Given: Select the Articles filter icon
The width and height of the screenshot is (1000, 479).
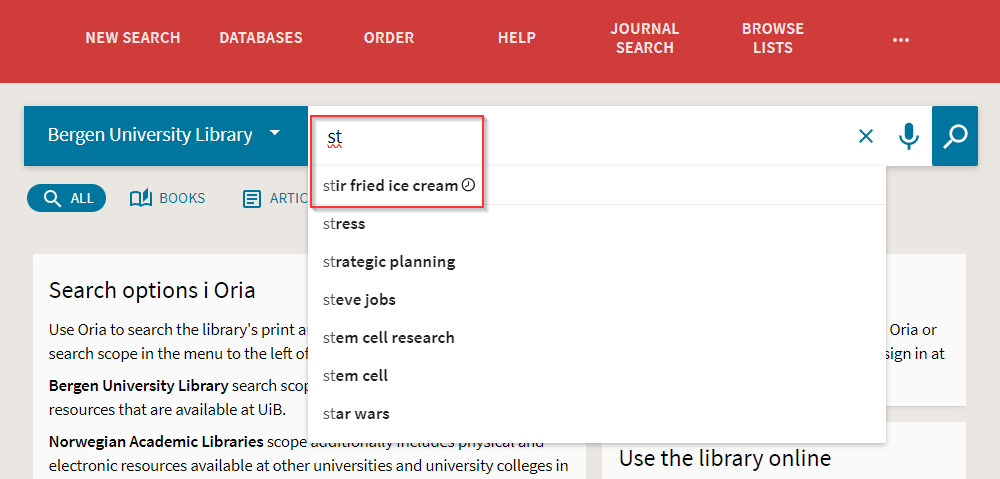Looking at the screenshot, I should [252, 198].
